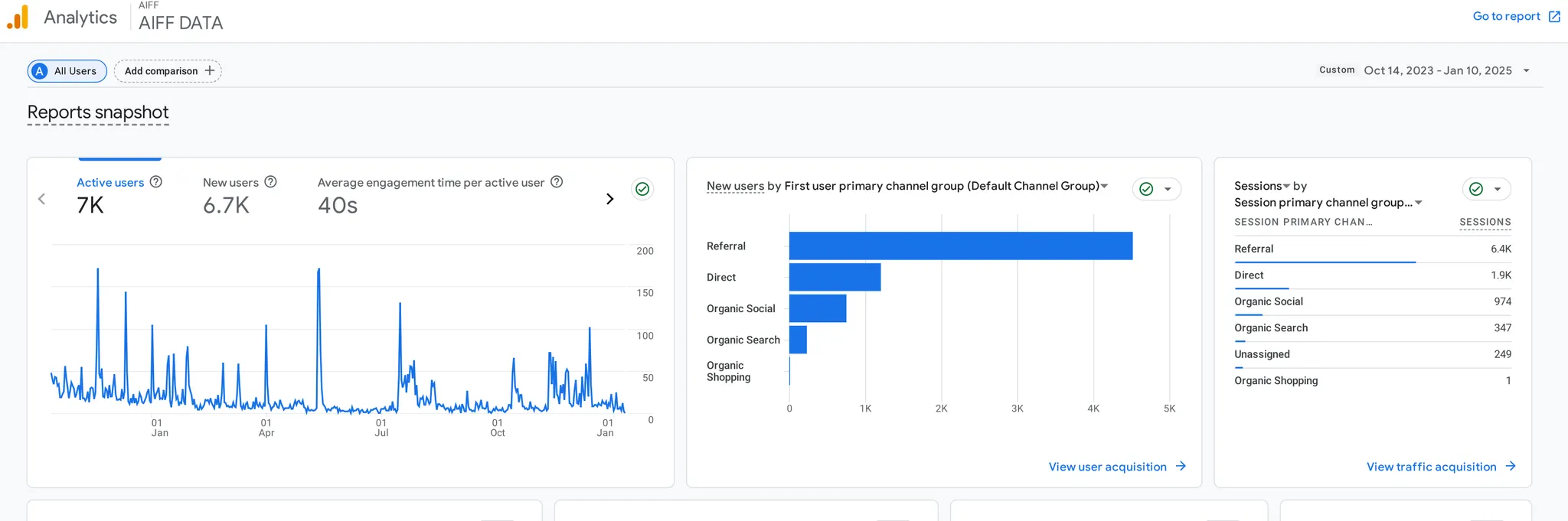Switch to the New users metric tab
The width and height of the screenshot is (1568, 521).
pyautogui.click(x=230, y=183)
